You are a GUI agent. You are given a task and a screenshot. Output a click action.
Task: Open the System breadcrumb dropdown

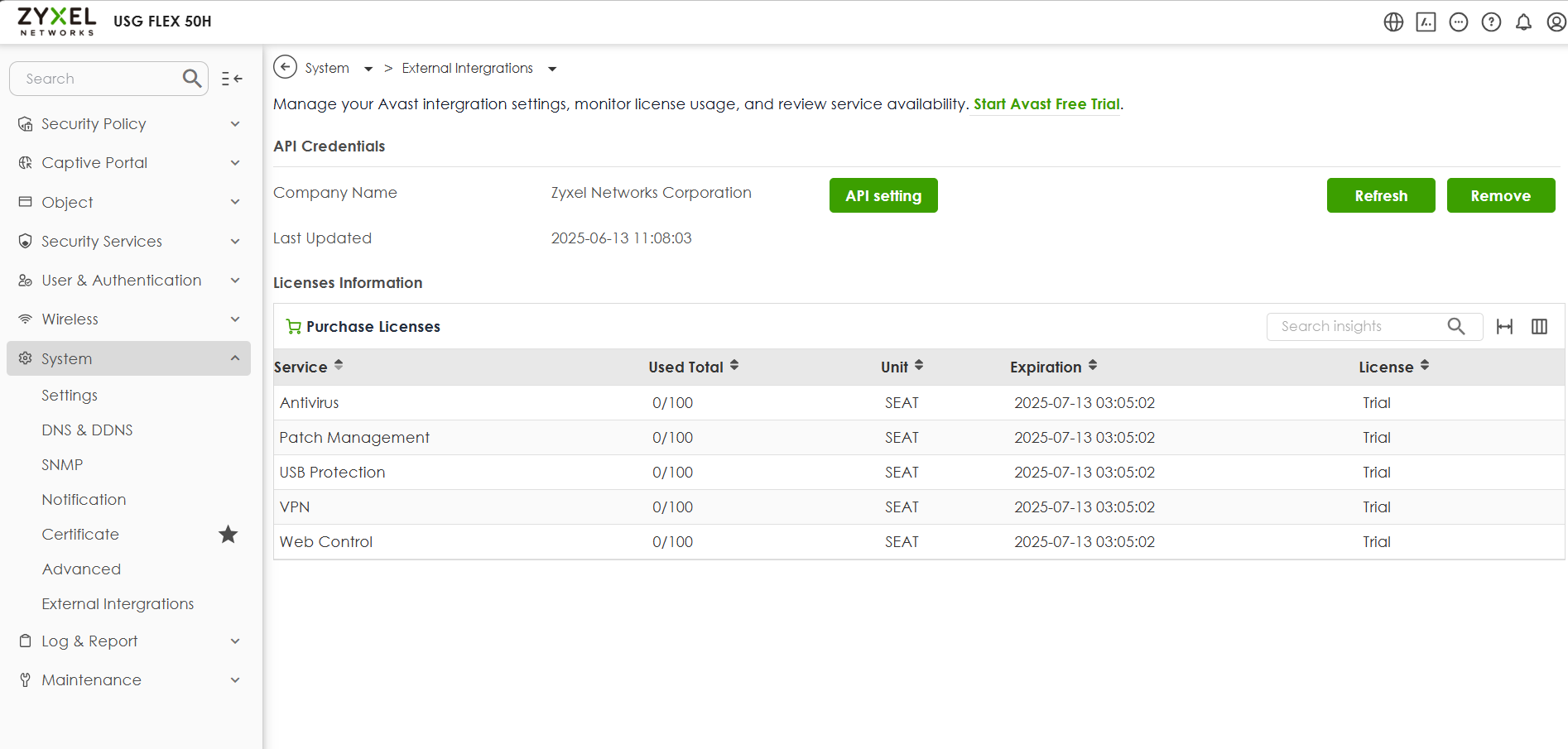tap(368, 69)
